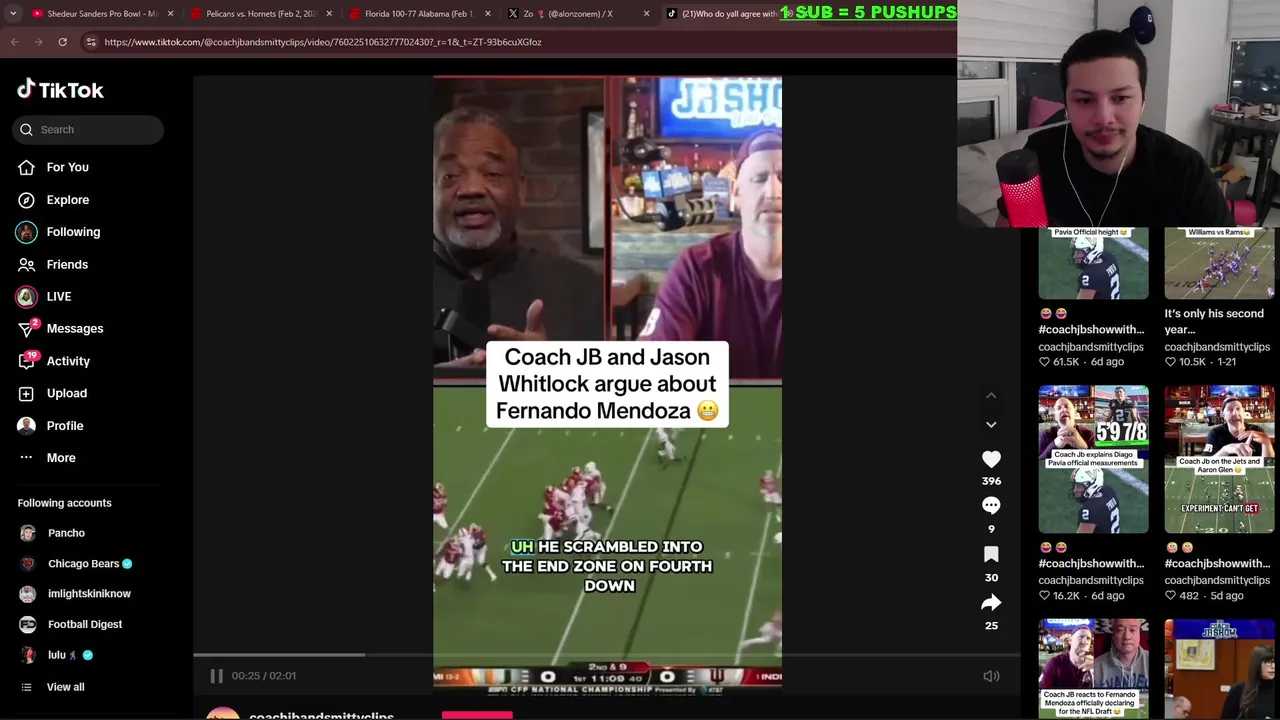The height and width of the screenshot is (720, 1280).
Task: Toggle the video mute speaker icon
Action: 991,676
